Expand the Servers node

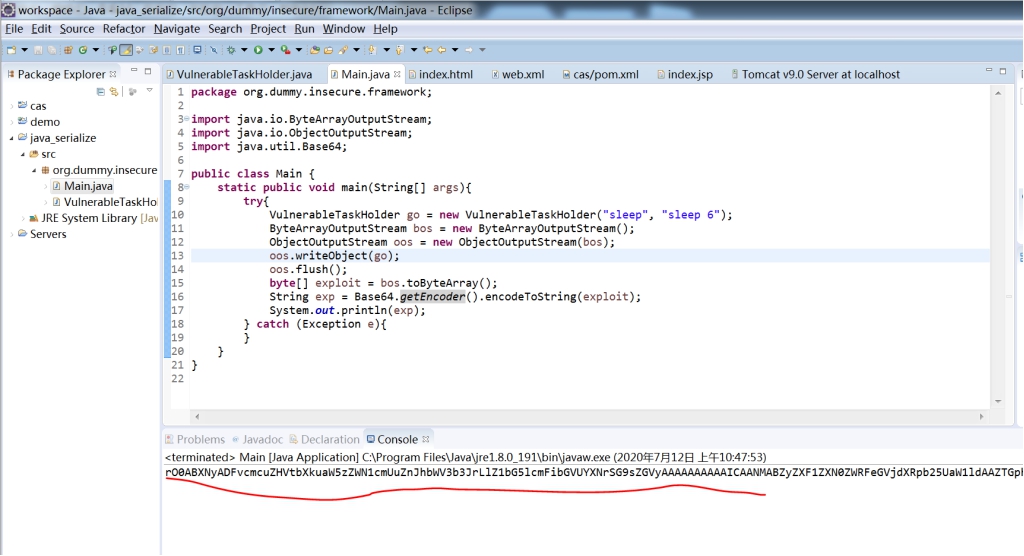[11, 234]
